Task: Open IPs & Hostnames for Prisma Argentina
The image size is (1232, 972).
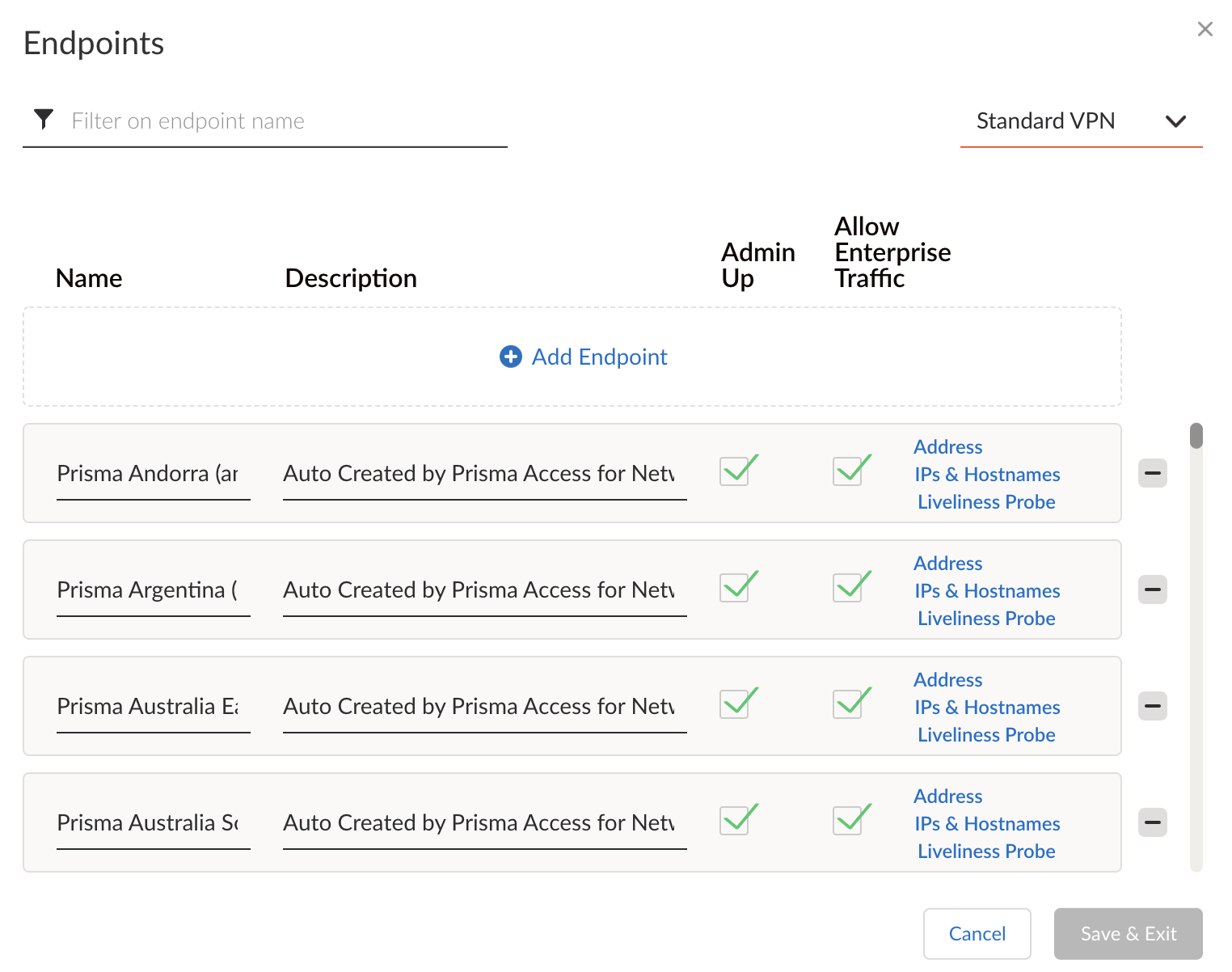Action: pyautogui.click(x=986, y=591)
